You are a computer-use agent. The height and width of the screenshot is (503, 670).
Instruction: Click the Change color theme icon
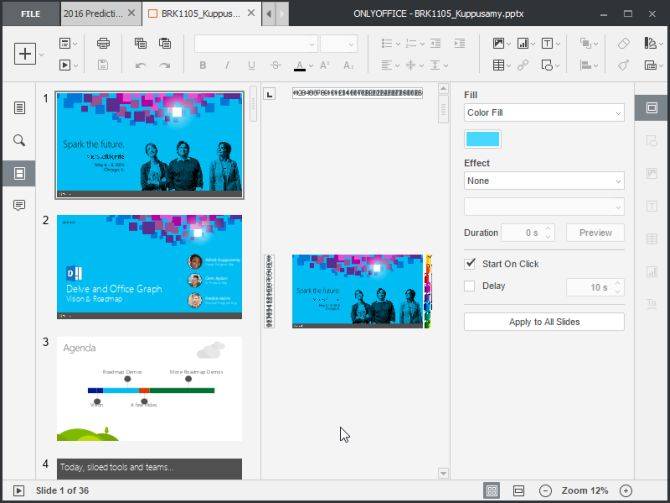coord(650,43)
